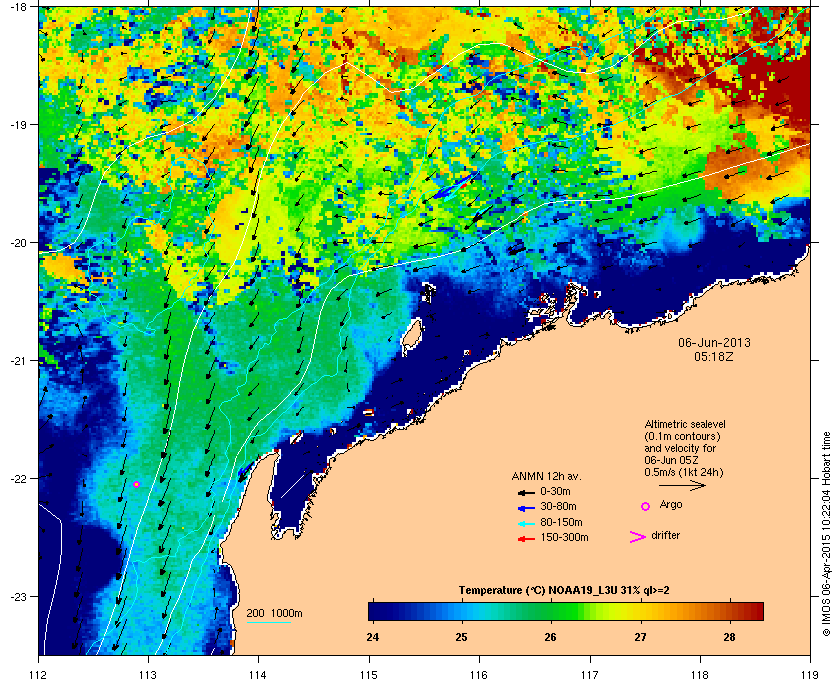Click the colorbar tick label 28
The height and width of the screenshot is (680, 840).
point(729,637)
